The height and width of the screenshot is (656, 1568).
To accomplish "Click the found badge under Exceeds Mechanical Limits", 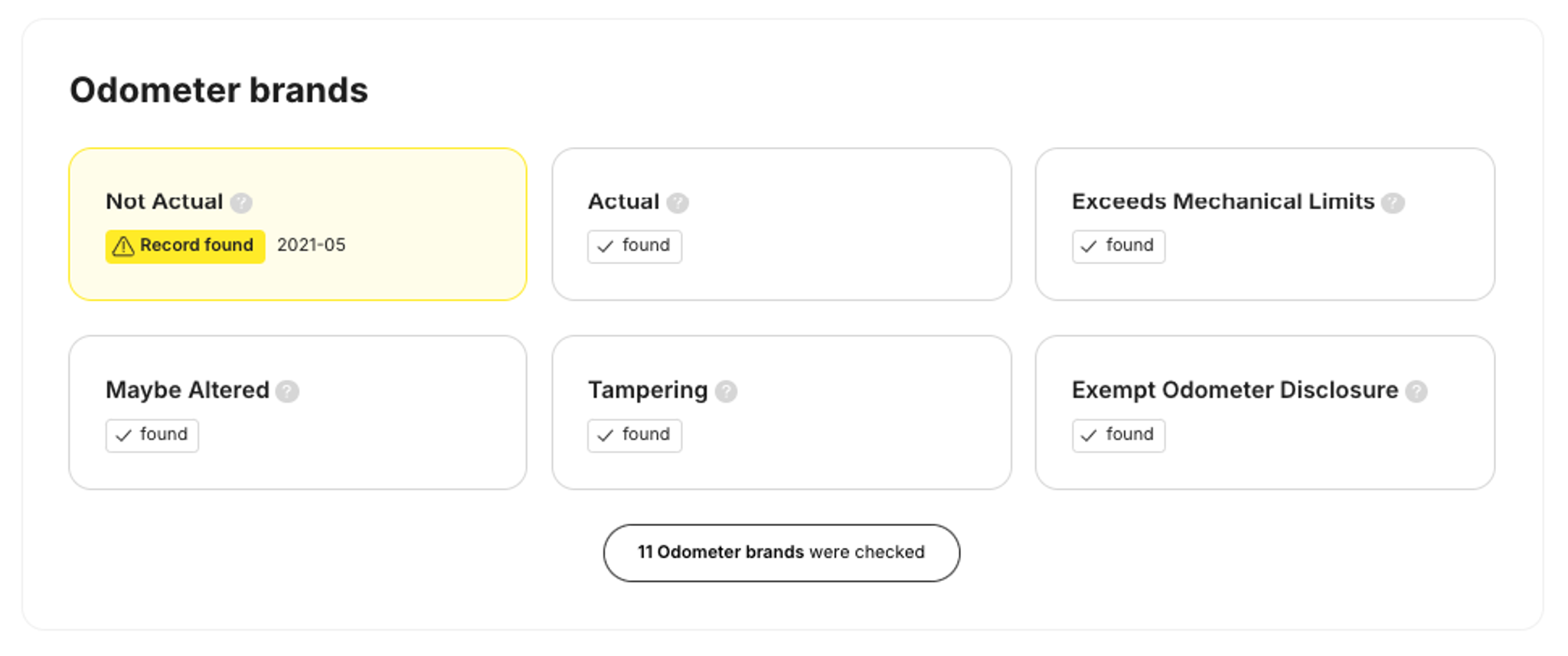I will [x=1118, y=246].
